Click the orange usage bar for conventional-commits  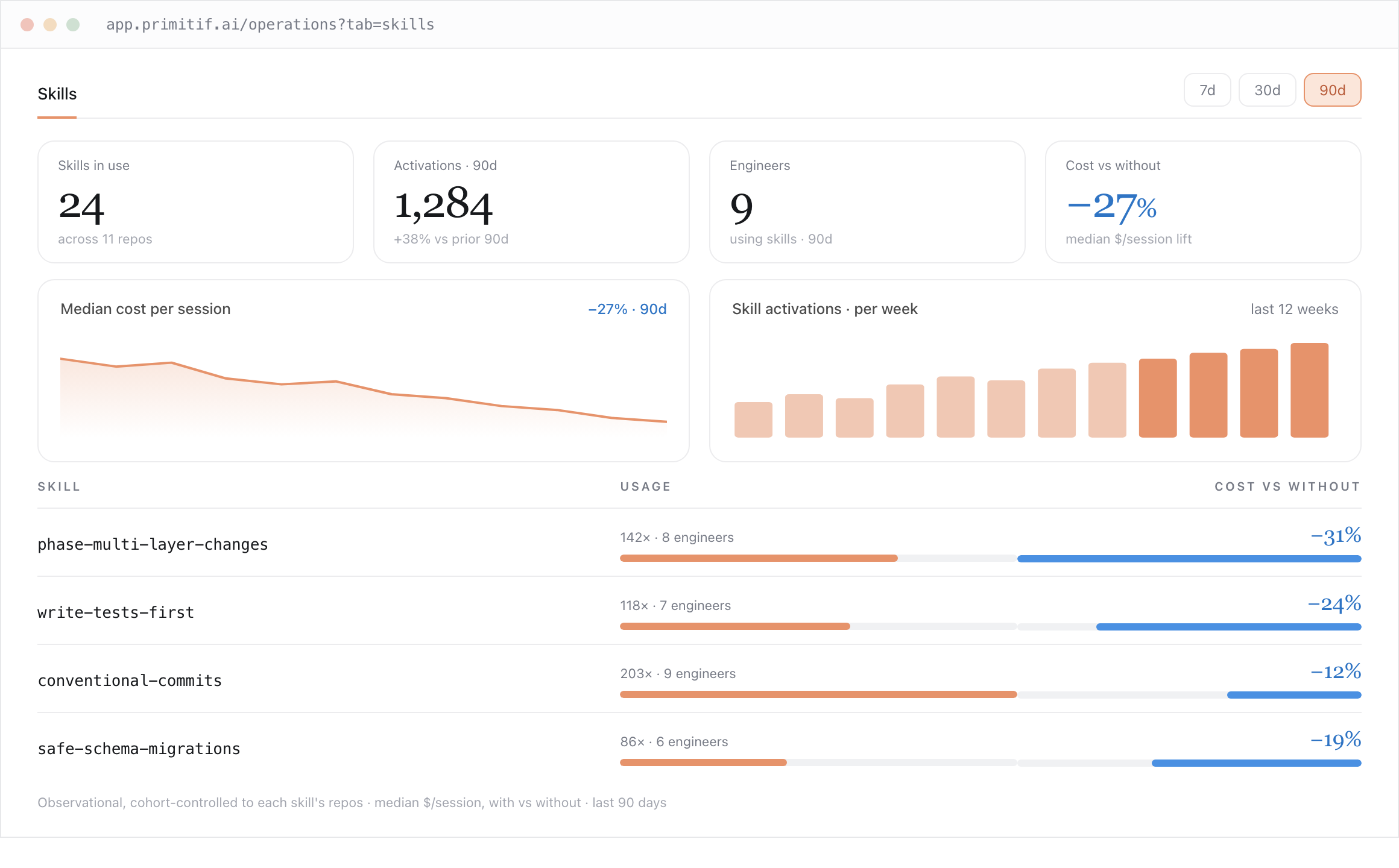(x=818, y=694)
